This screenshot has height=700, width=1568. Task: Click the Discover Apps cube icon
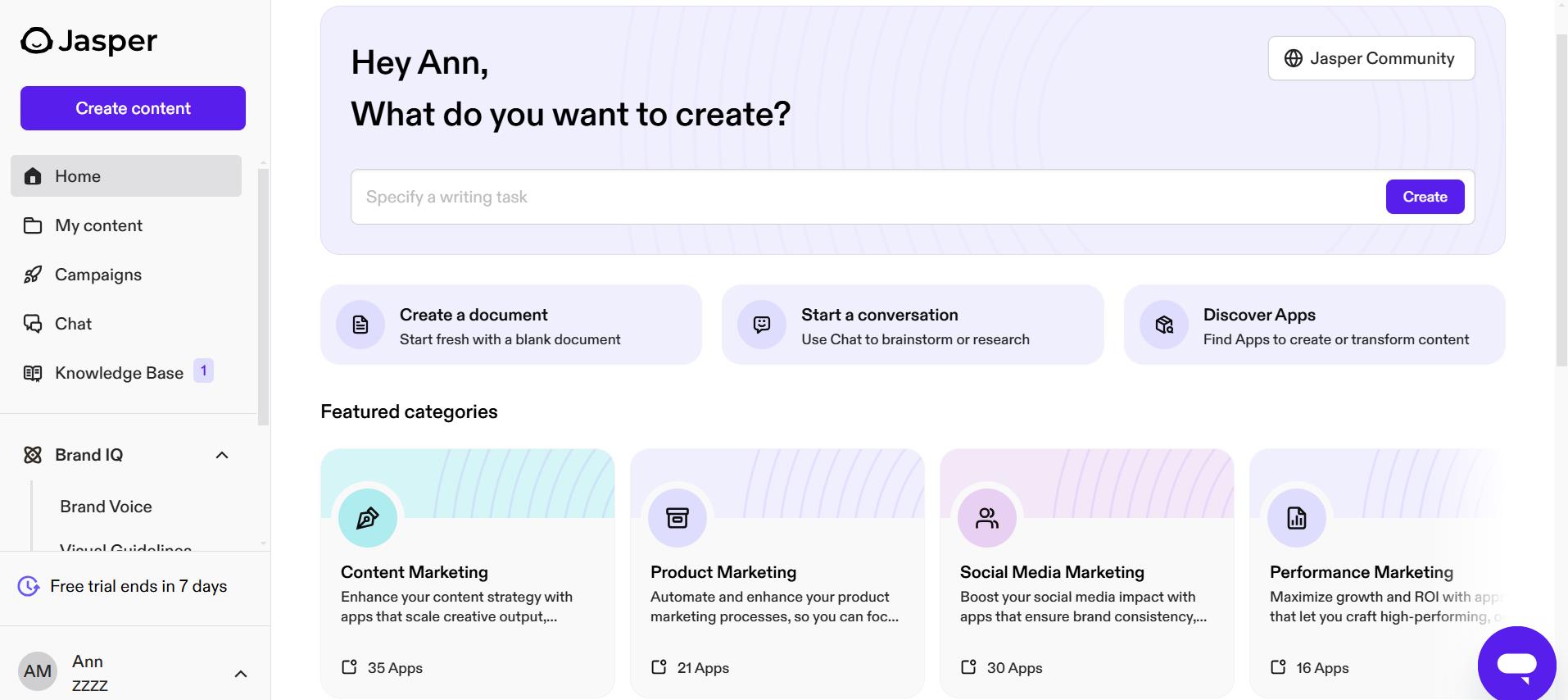[1164, 325]
